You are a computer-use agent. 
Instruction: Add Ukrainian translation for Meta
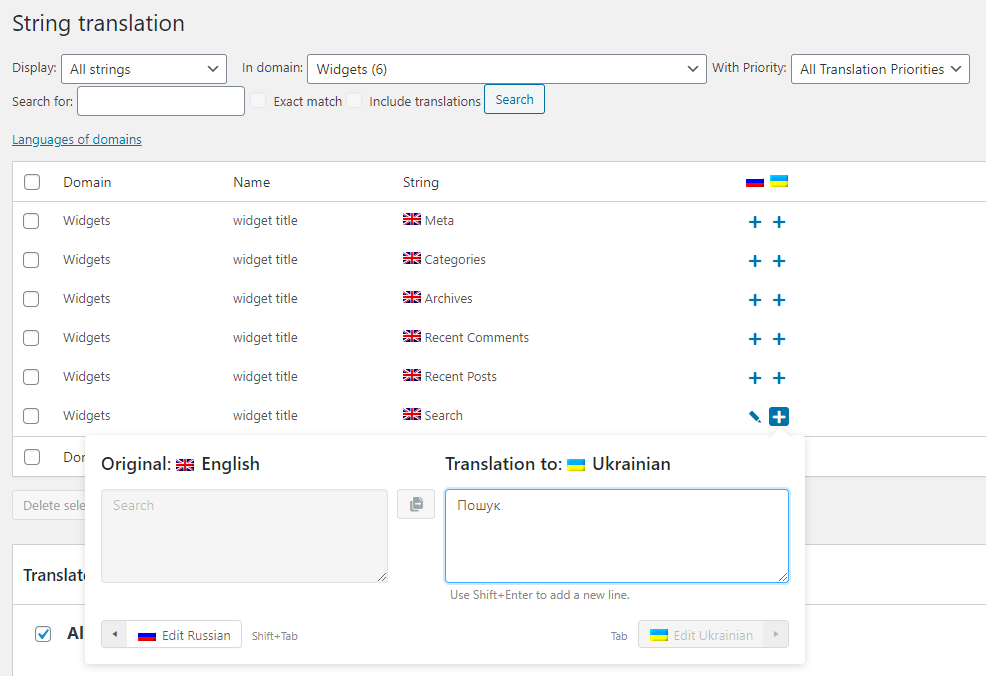coord(778,222)
